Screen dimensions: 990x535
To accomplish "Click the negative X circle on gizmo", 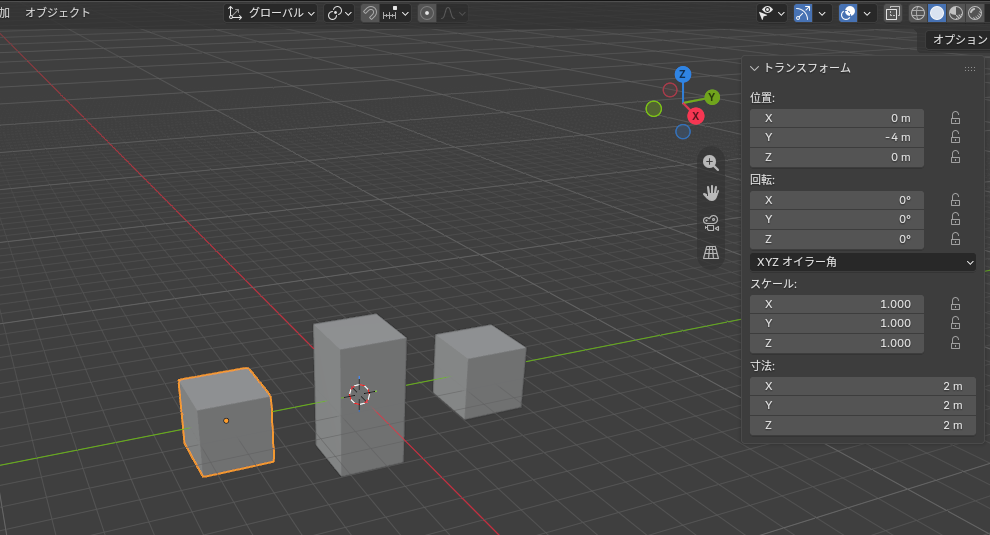I will pyautogui.click(x=670, y=90).
